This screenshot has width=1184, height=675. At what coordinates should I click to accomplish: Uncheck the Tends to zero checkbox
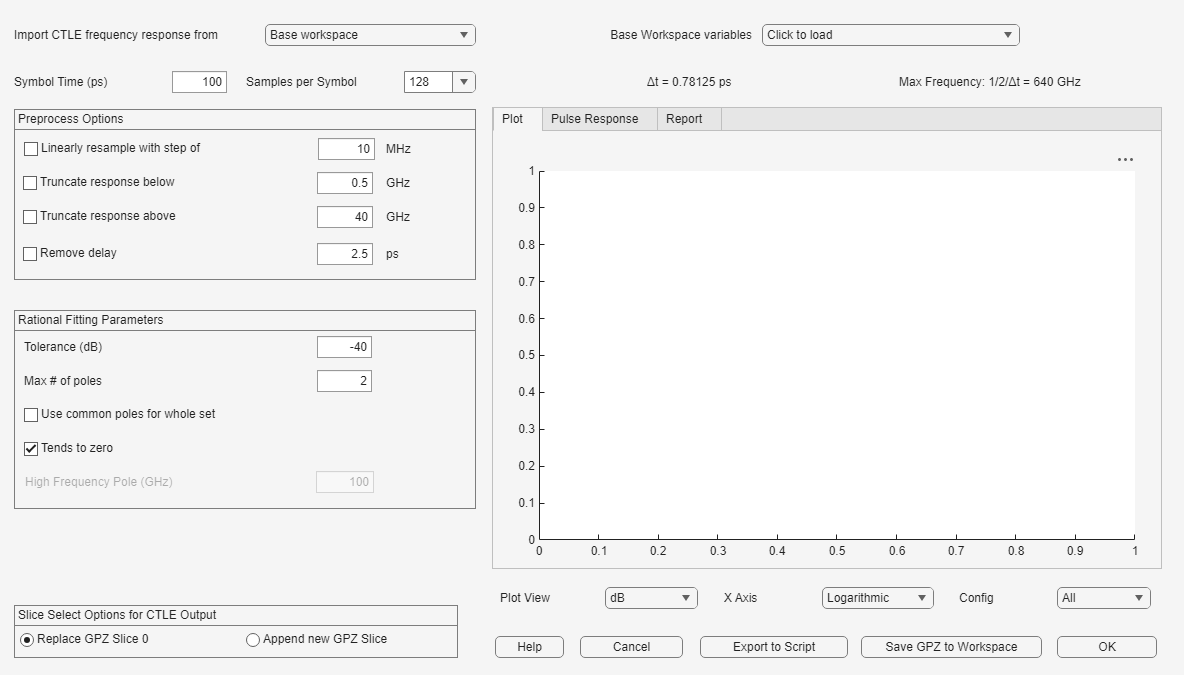(x=31, y=448)
